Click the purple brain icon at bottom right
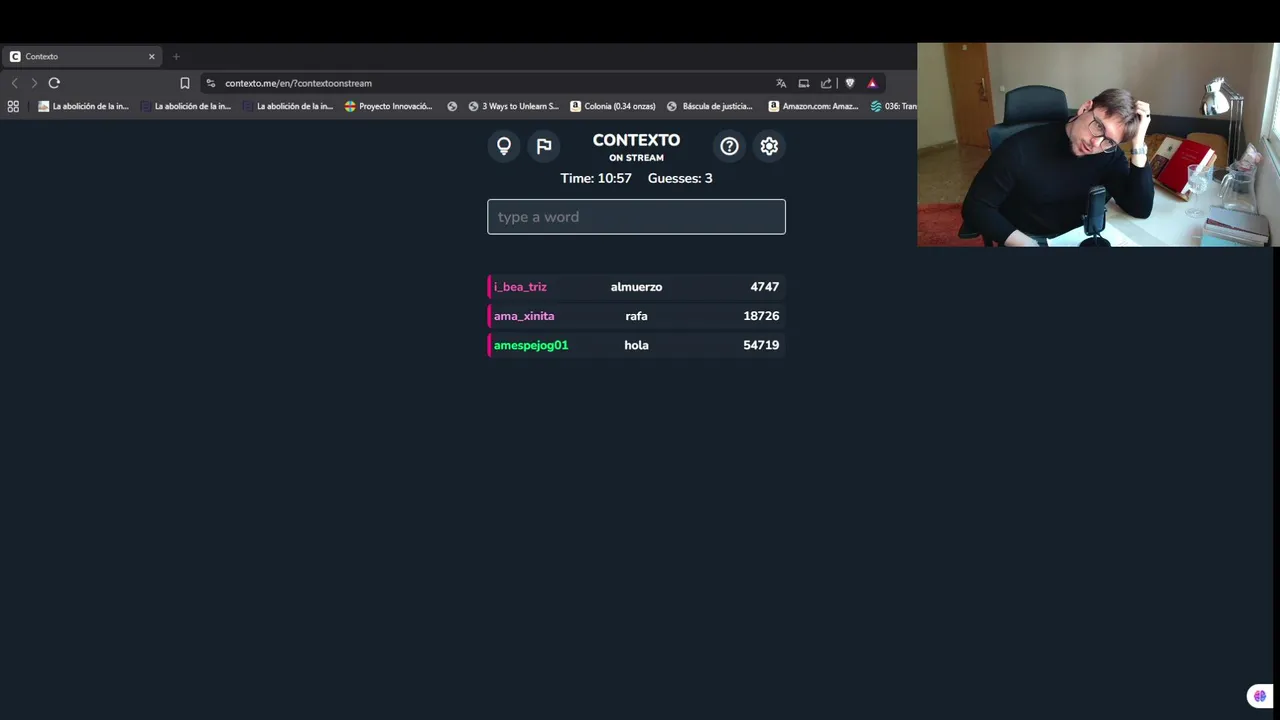The image size is (1280, 720). point(1259,696)
